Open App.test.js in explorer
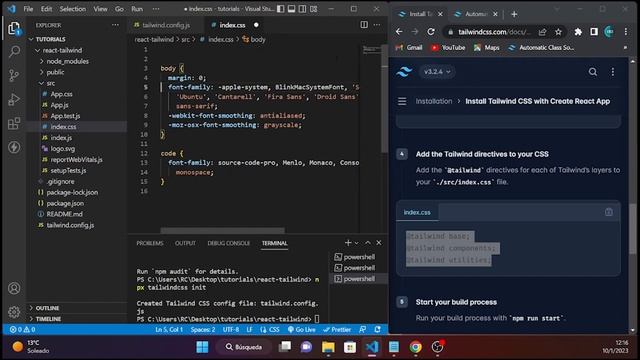Viewport: 640px width, 360px height. tap(65, 116)
